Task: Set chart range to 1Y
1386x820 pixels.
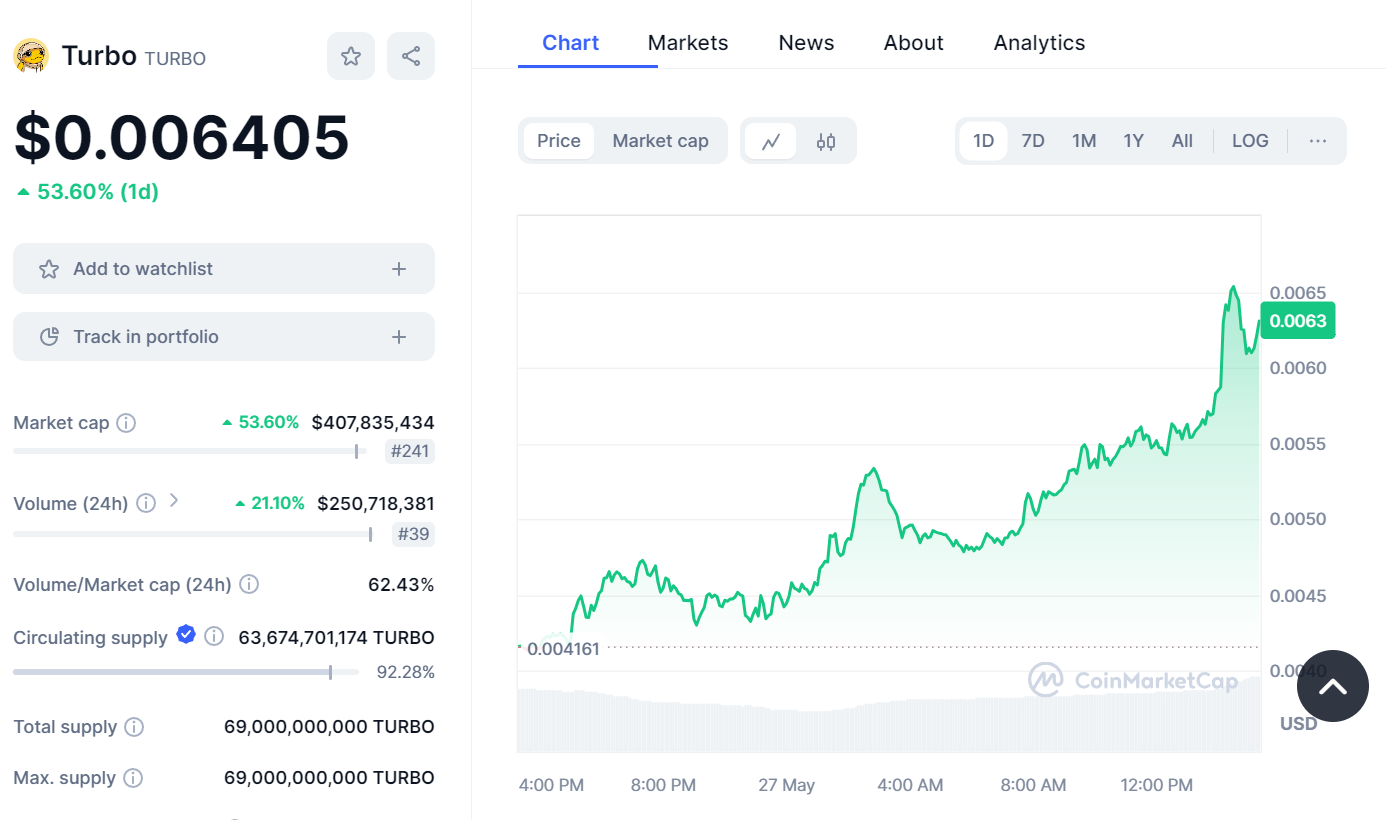Action: tap(1133, 141)
